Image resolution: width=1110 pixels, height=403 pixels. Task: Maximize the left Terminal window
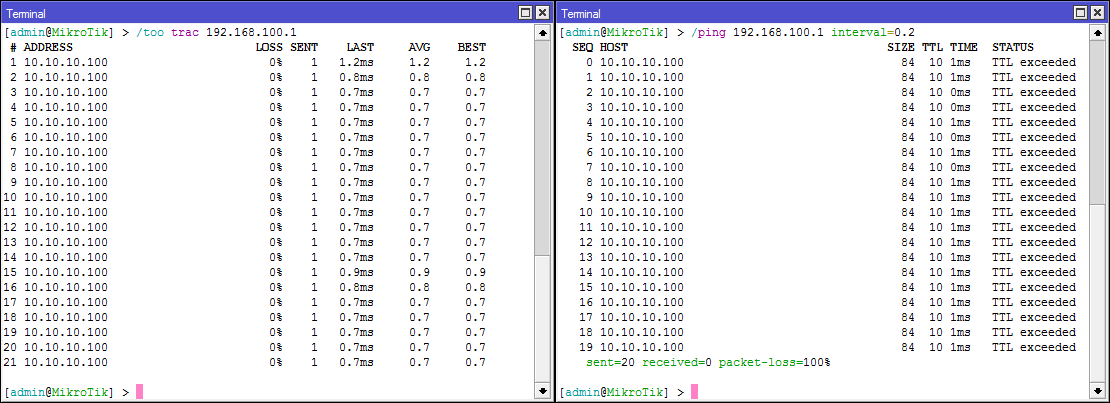pos(525,12)
